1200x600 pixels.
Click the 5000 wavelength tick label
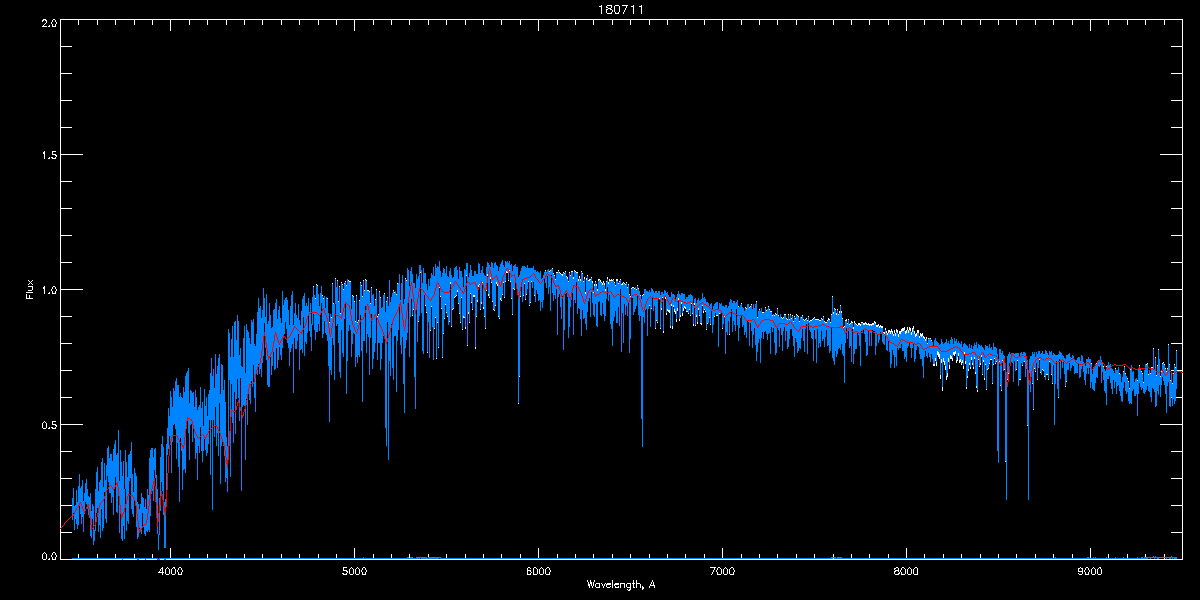tap(355, 572)
